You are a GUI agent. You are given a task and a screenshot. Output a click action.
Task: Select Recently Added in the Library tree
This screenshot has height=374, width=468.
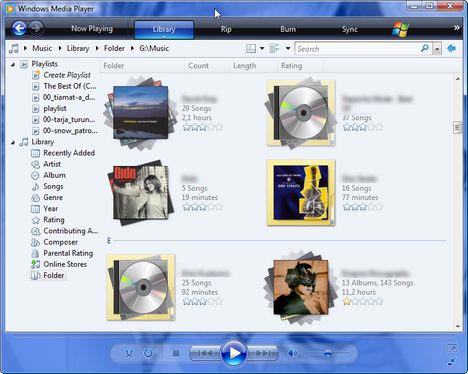(x=69, y=153)
